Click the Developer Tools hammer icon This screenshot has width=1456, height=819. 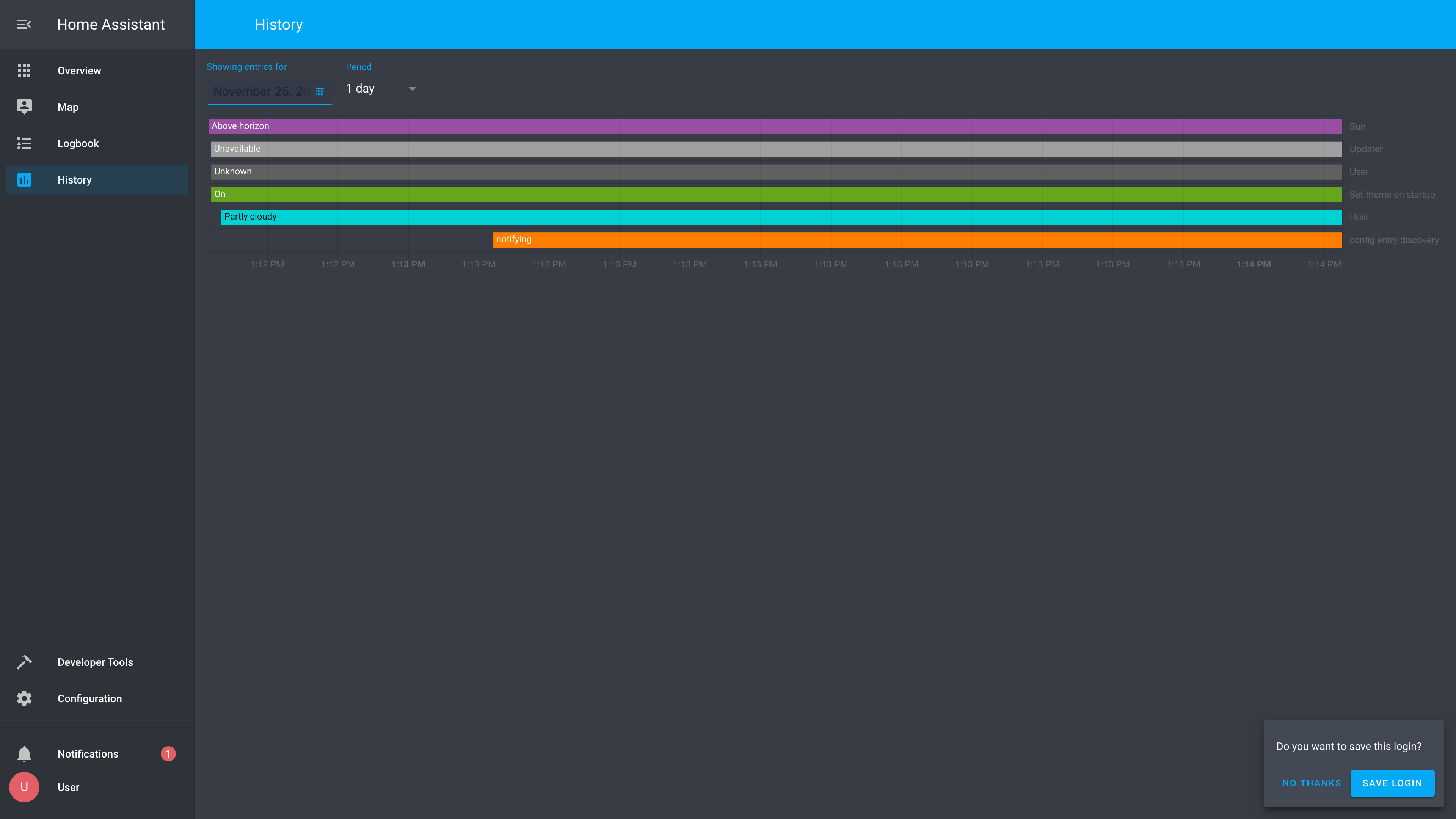point(24,662)
